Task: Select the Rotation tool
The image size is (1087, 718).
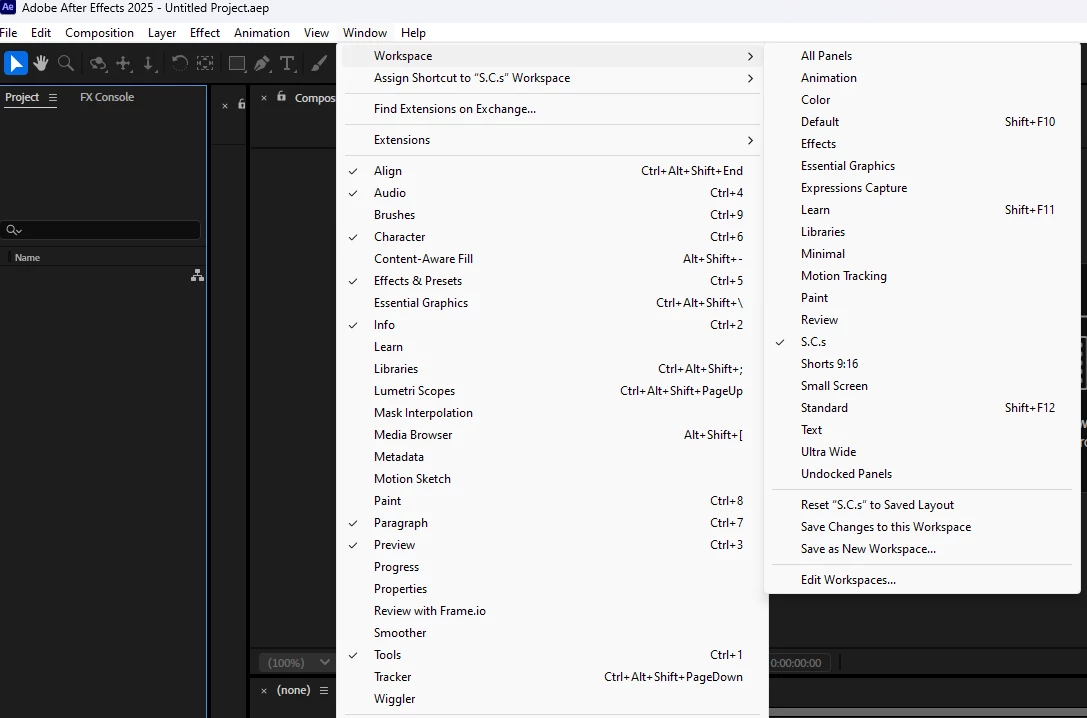Action: (180, 64)
